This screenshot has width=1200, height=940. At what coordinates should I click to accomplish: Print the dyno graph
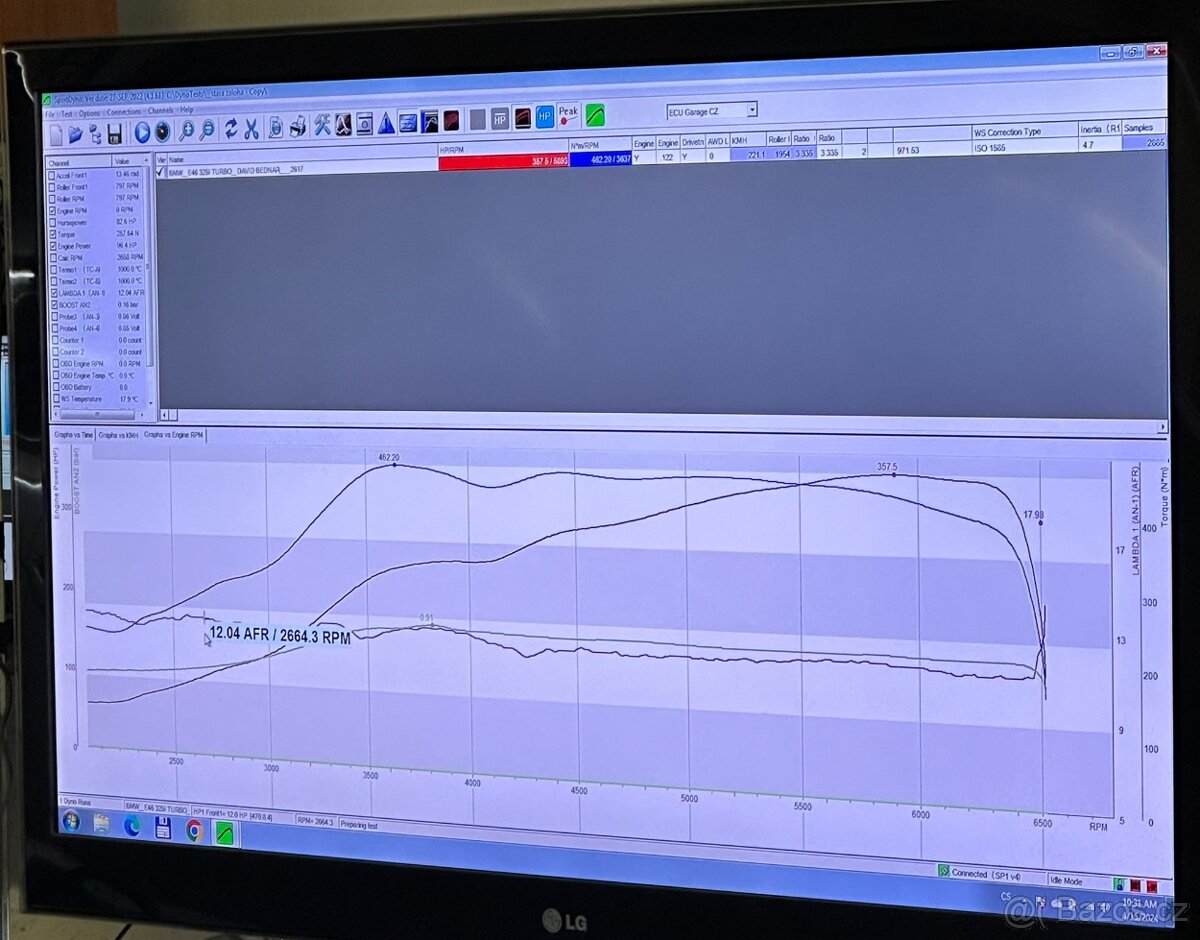[296, 130]
